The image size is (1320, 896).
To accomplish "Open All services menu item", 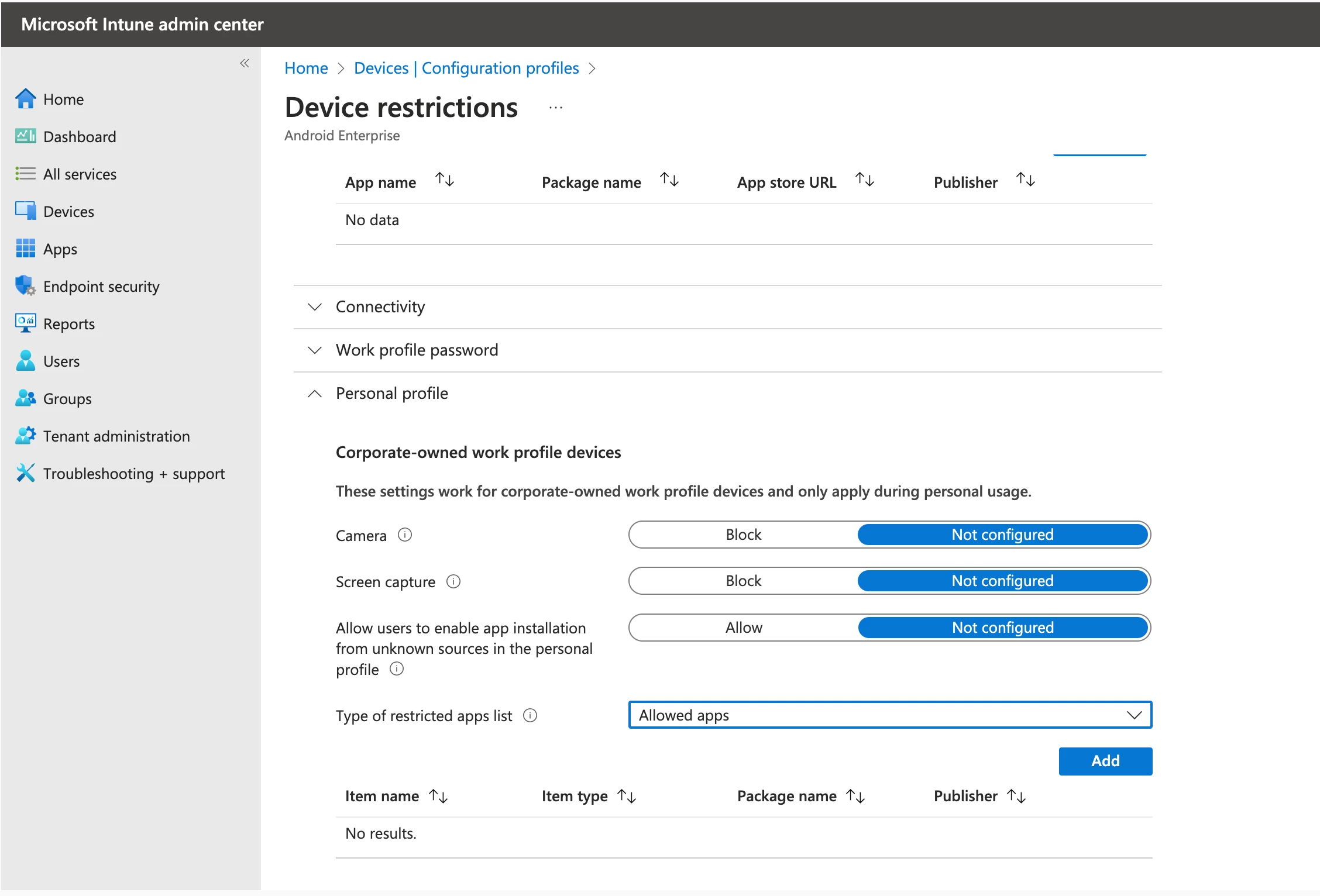I will pos(80,174).
